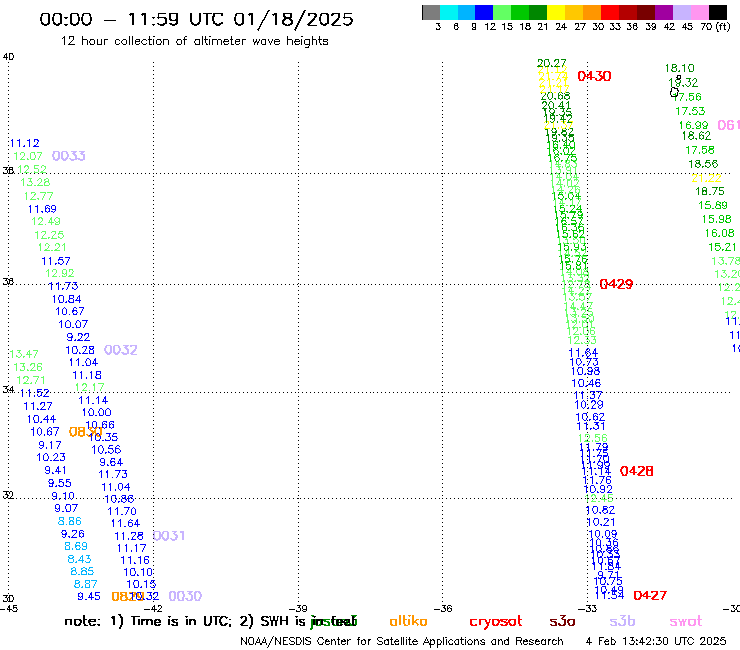
Task: Select the 4 Feb 13:42:30 UTC timestamp
Action: point(656,641)
